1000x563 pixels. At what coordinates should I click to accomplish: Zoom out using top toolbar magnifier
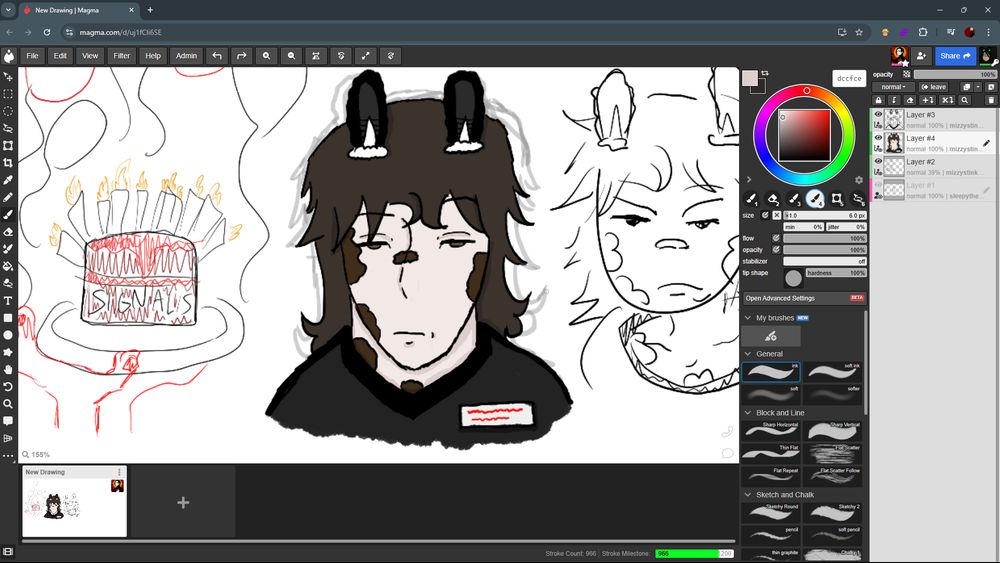point(291,56)
